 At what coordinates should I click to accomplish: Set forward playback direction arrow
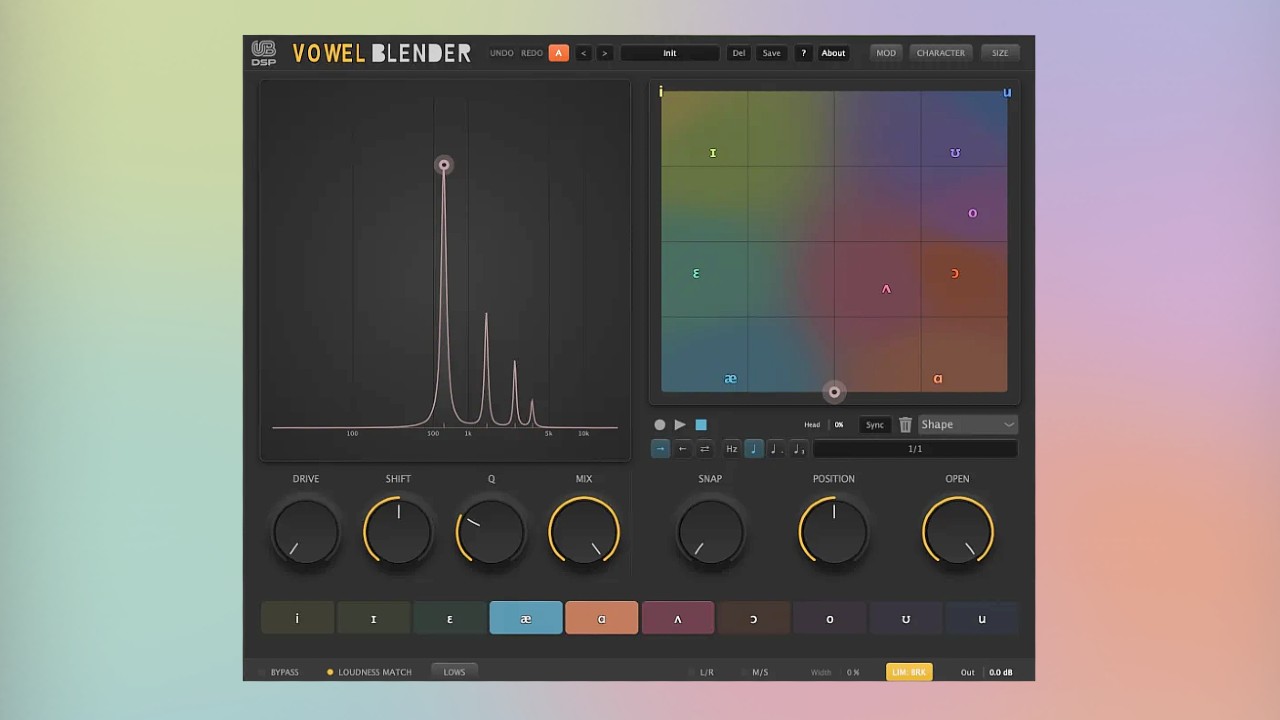point(660,449)
